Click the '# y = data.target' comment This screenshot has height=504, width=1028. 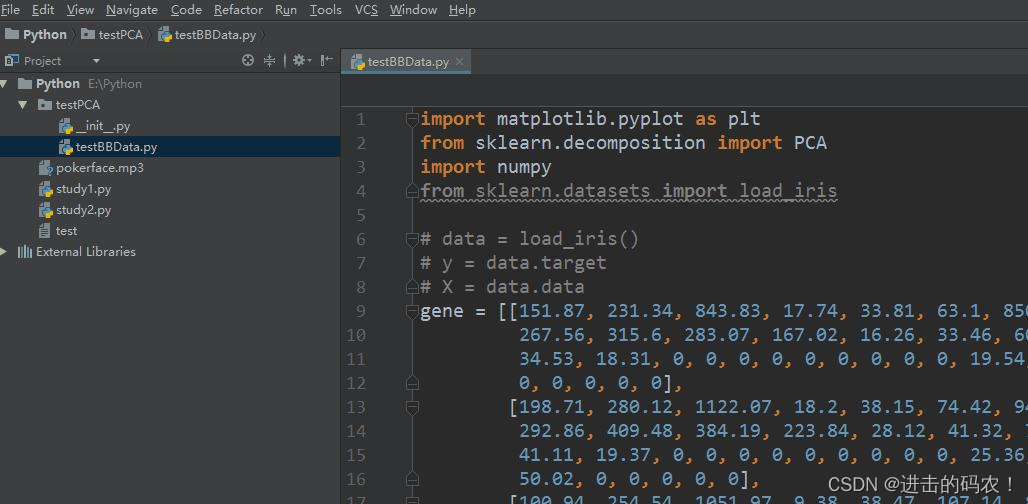pos(513,263)
